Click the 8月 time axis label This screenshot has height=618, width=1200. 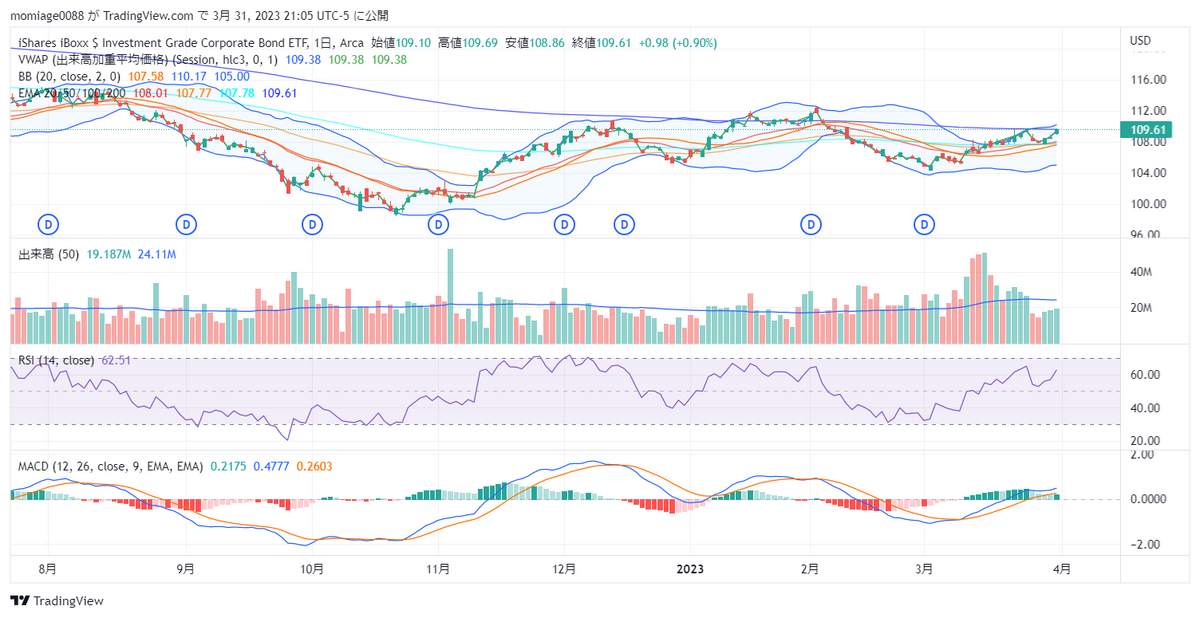point(47,568)
